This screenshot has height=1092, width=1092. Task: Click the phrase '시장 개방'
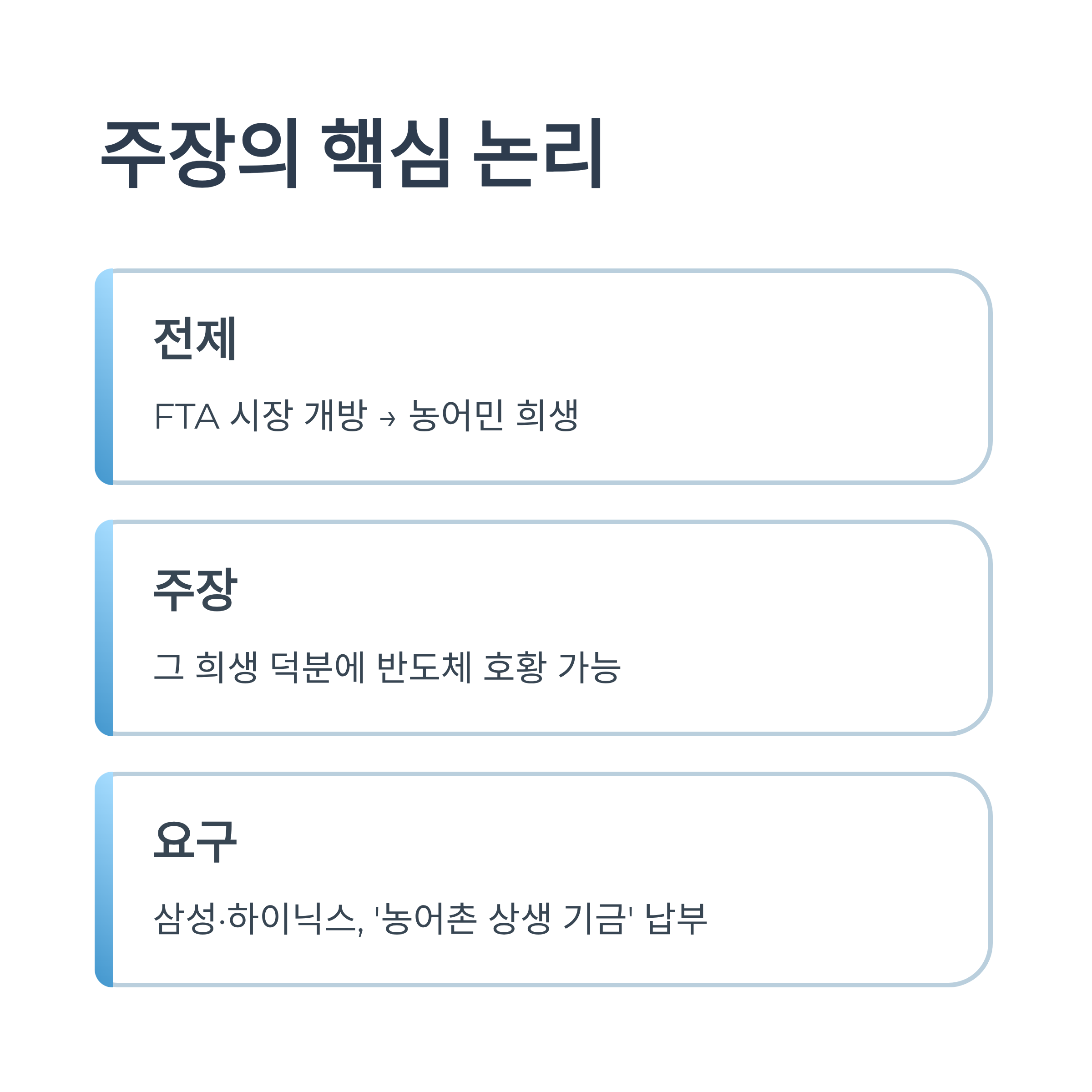[x=299, y=415]
